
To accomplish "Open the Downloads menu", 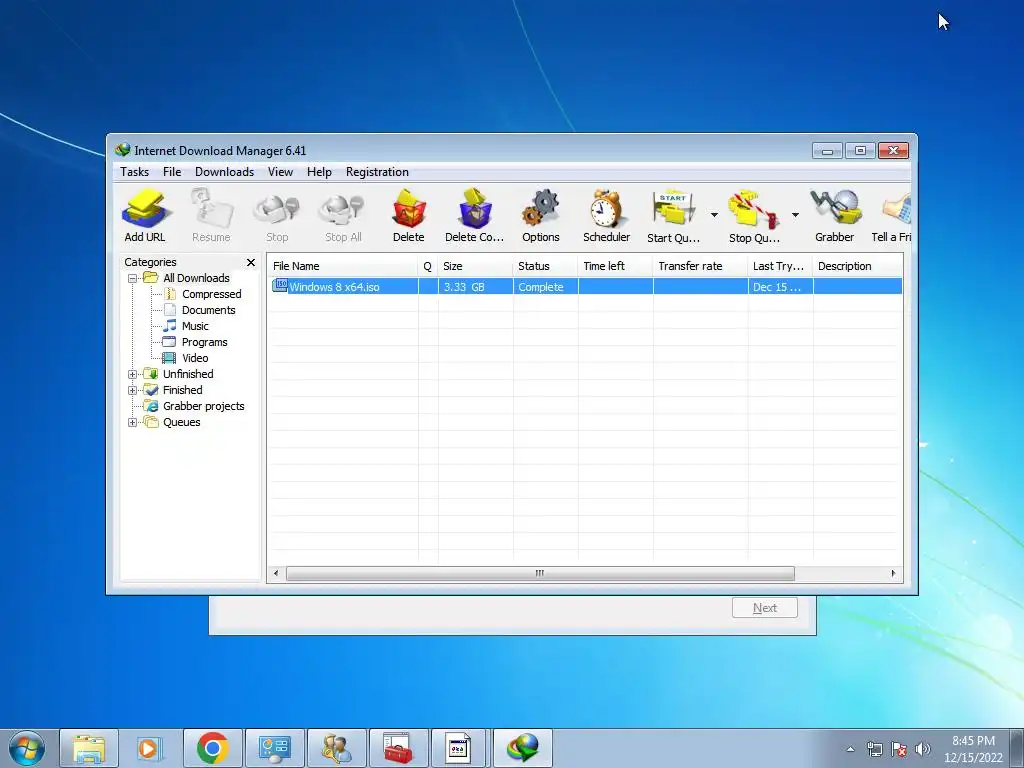I will coord(224,172).
